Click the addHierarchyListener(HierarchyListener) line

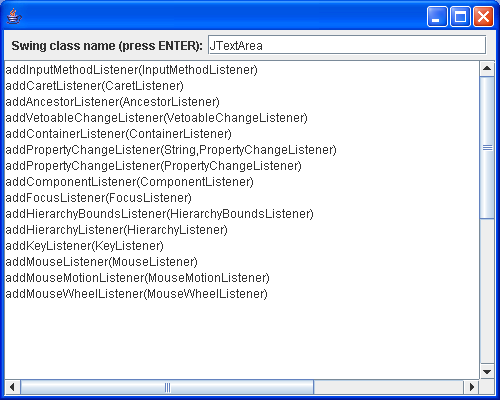[x=117, y=230]
